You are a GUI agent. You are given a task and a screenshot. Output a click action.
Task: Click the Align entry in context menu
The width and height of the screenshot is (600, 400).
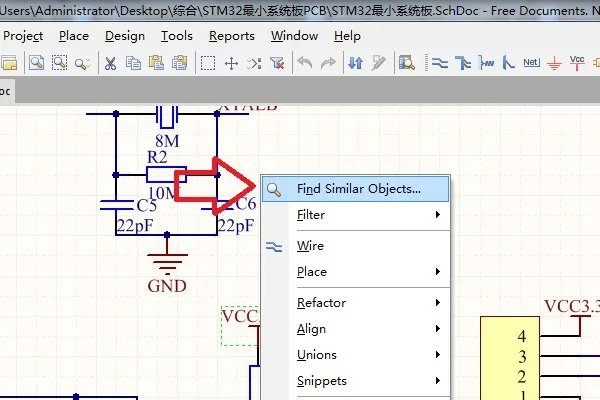355,329
